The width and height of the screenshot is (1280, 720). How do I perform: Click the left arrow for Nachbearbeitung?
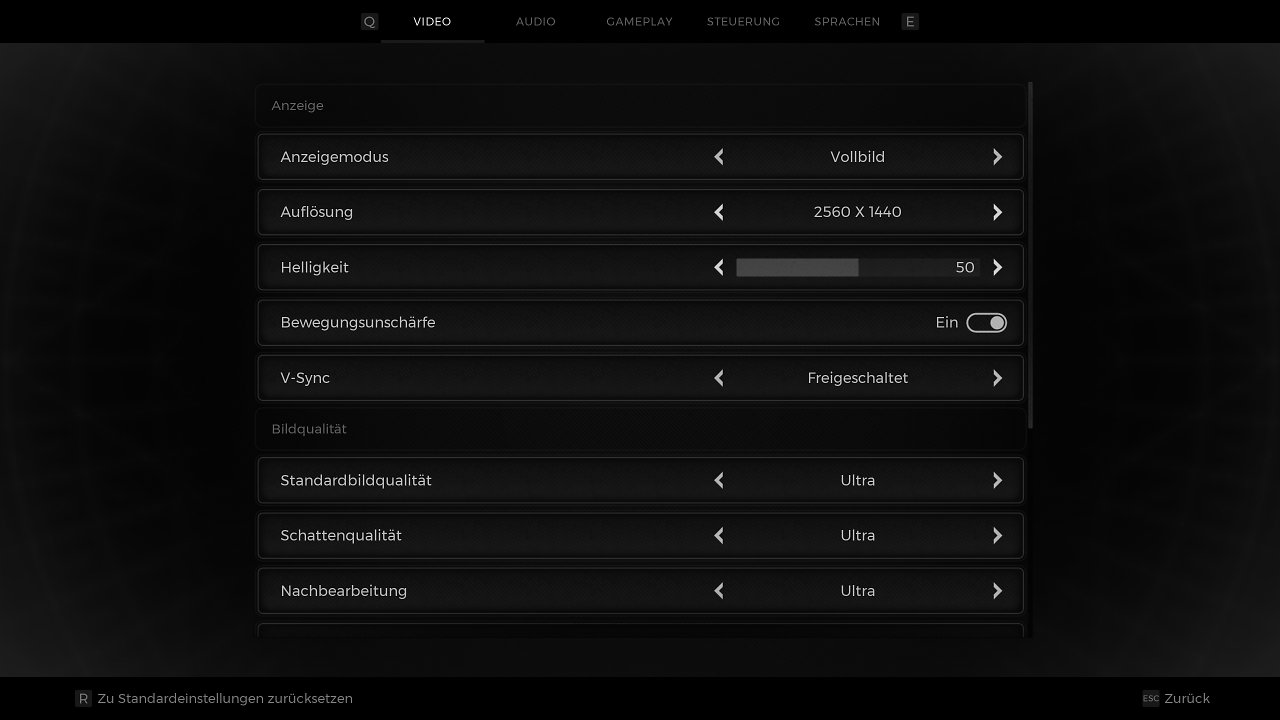coord(719,591)
